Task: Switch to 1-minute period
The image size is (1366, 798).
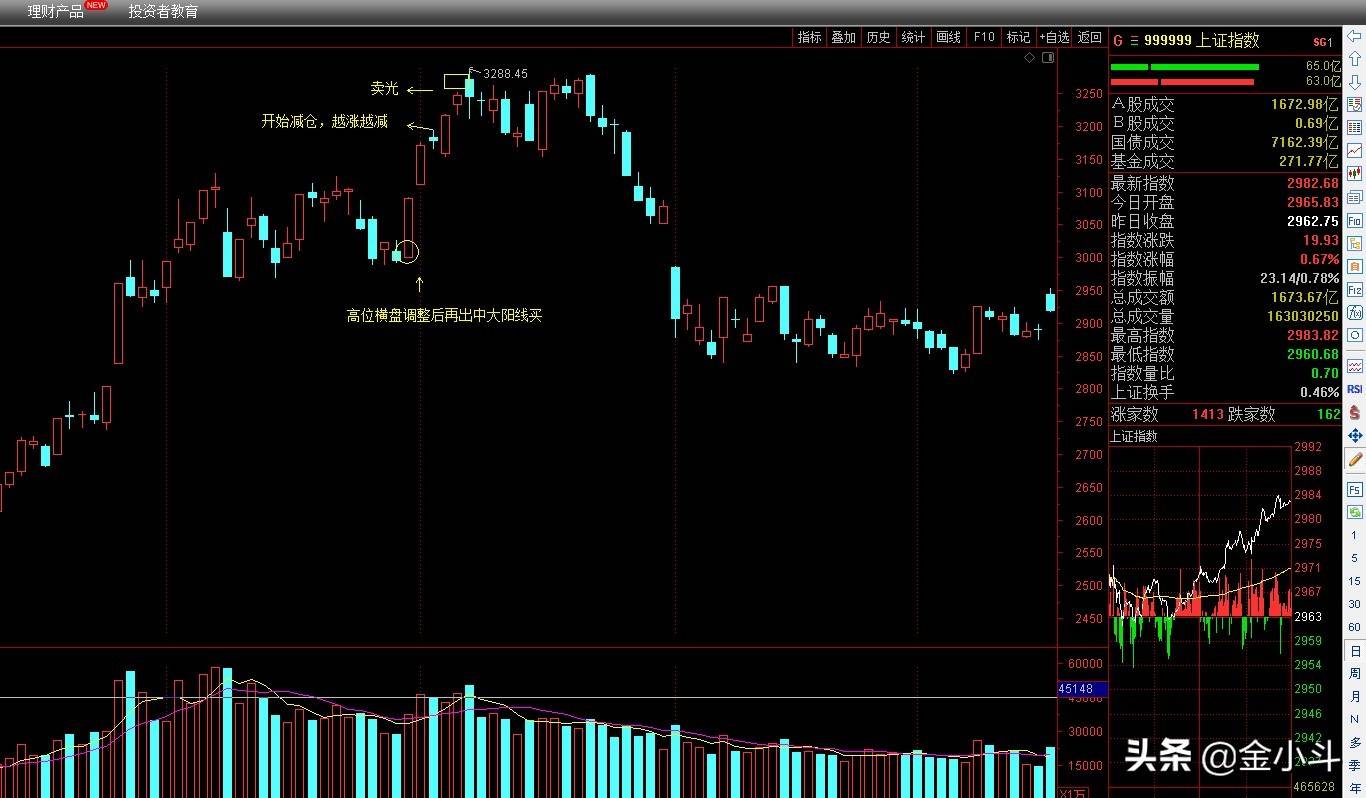Action: tap(1354, 536)
